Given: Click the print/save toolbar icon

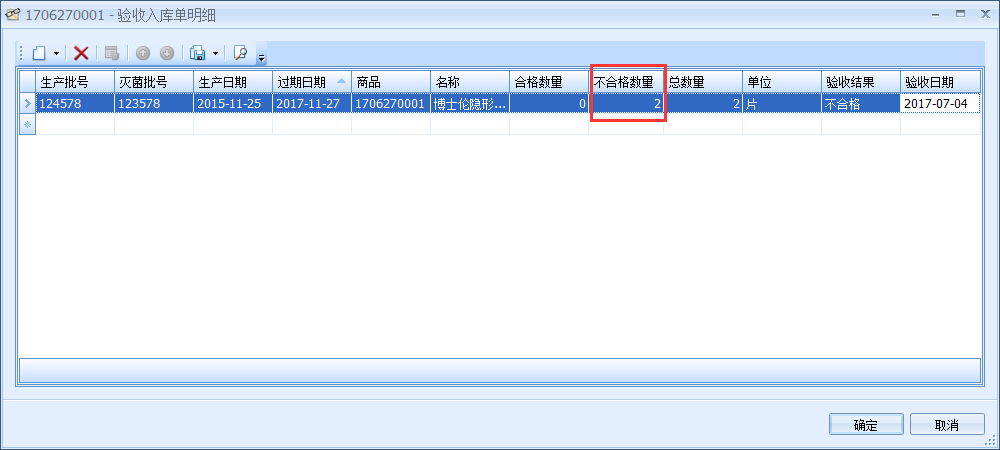Looking at the screenshot, I should click(198, 54).
